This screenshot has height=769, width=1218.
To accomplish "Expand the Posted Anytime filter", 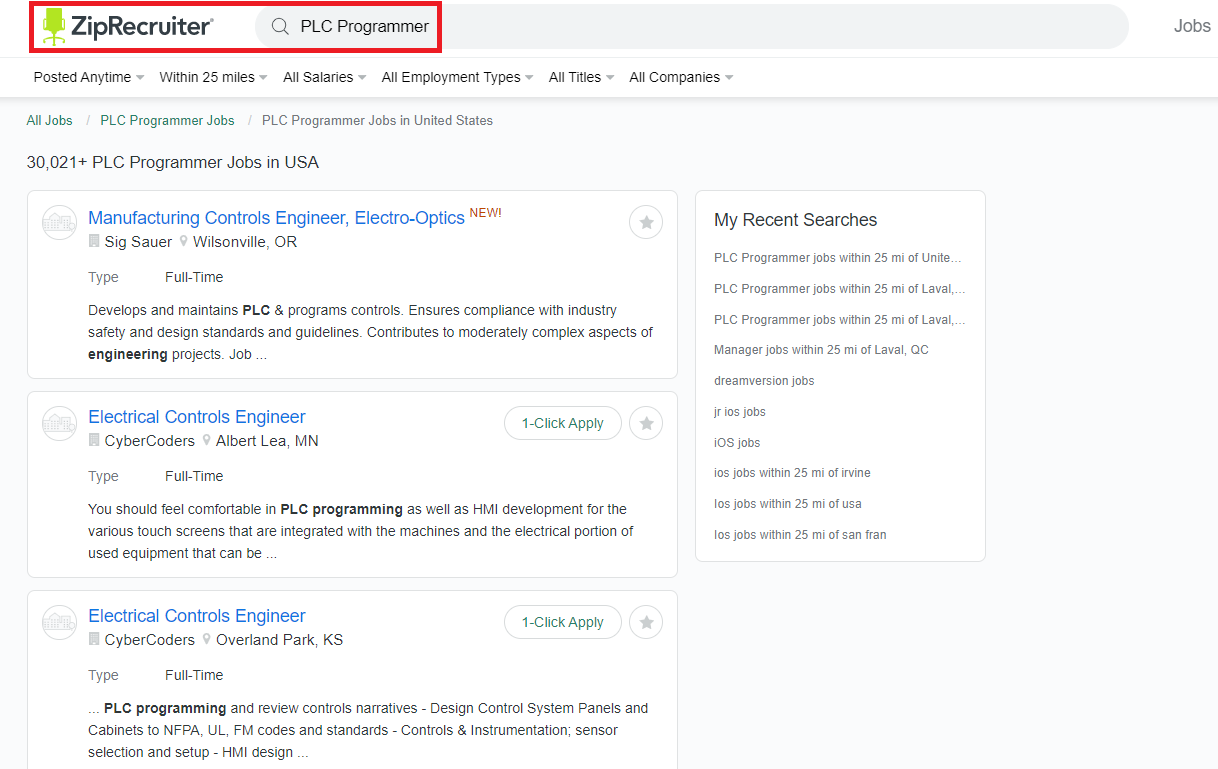I will pos(89,77).
